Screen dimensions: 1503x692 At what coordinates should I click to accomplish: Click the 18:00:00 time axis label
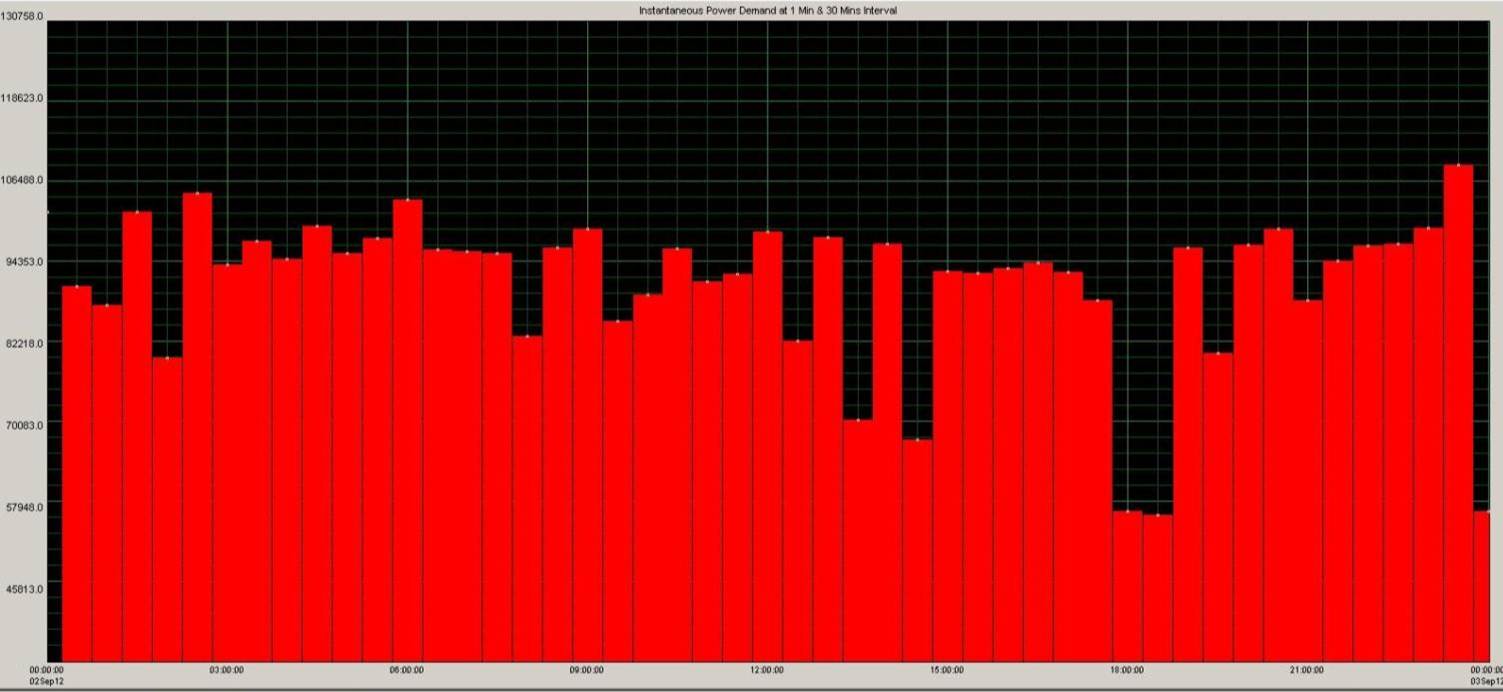pyautogui.click(x=1127, y=670)
